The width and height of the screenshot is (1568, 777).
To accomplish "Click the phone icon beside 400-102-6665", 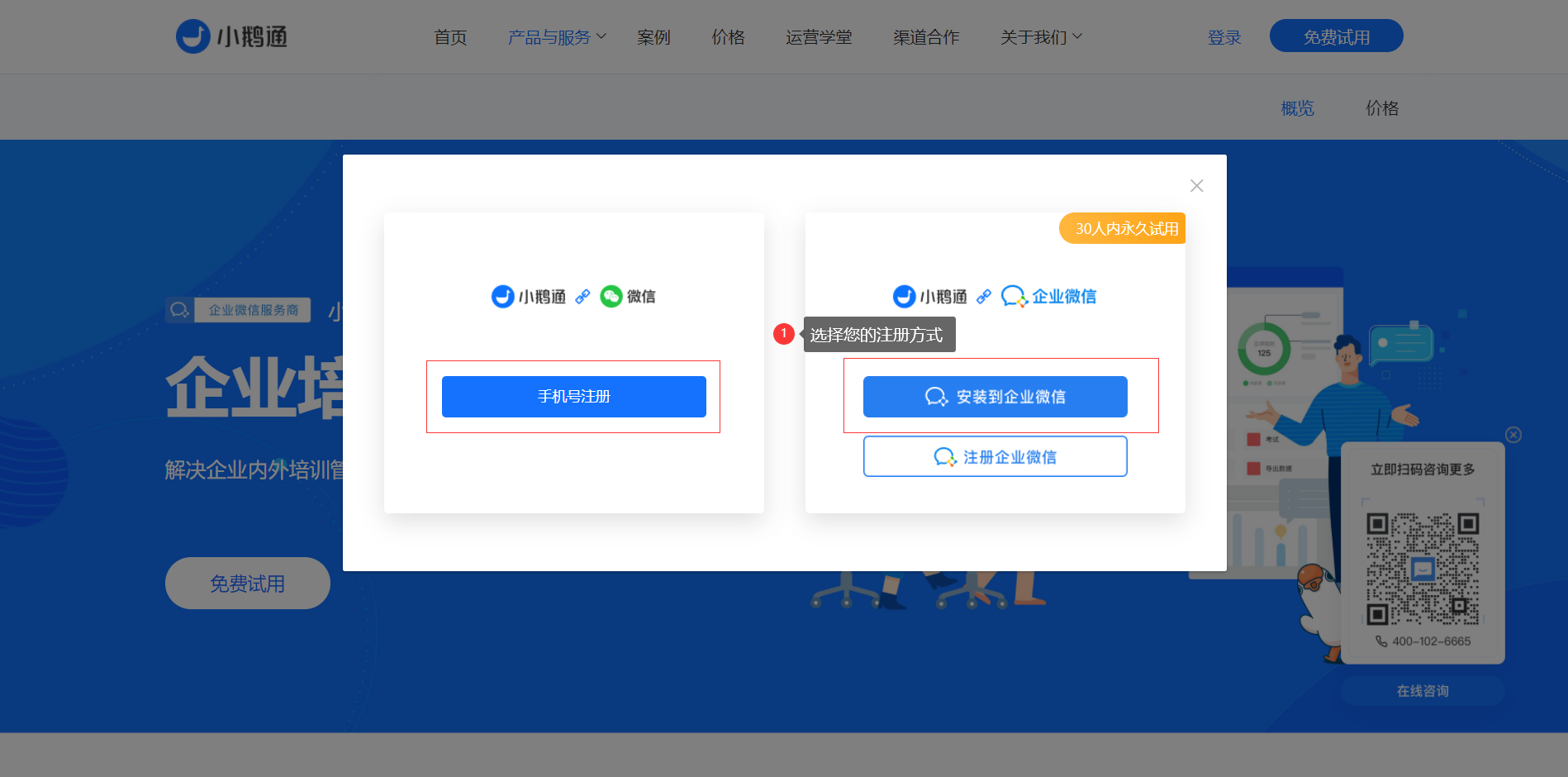I will 1381,641.
